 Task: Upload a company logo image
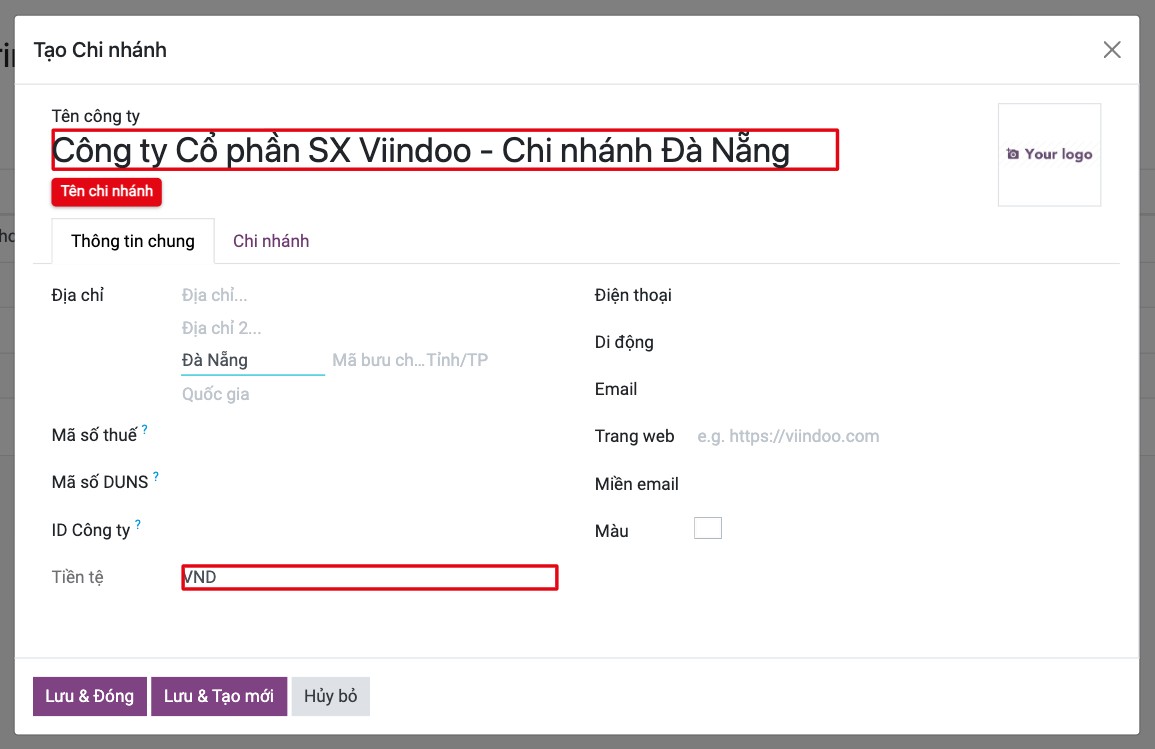click(x=1049, y=155)
